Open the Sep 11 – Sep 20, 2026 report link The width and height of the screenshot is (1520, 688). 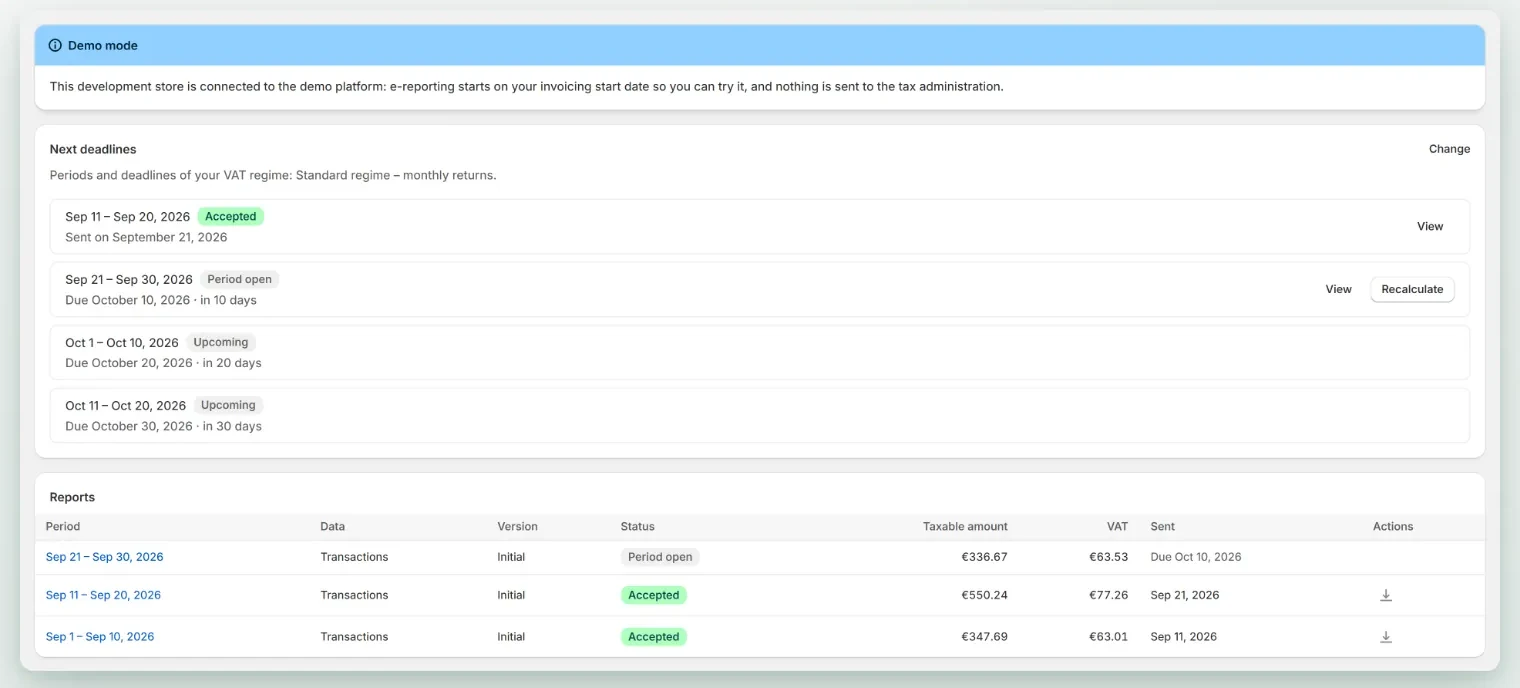(103, 595)
